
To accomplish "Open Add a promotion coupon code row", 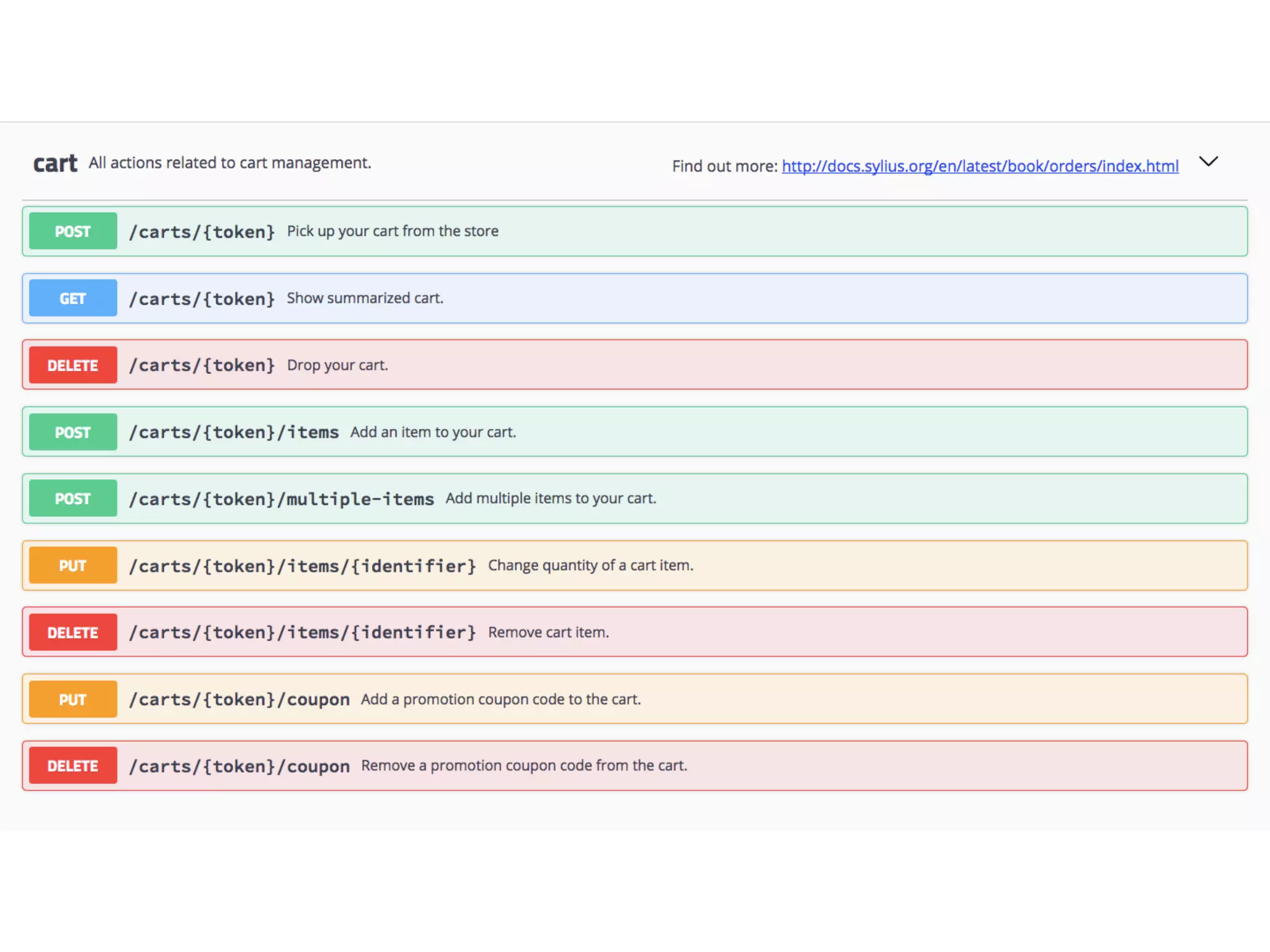I will (501, 700).
